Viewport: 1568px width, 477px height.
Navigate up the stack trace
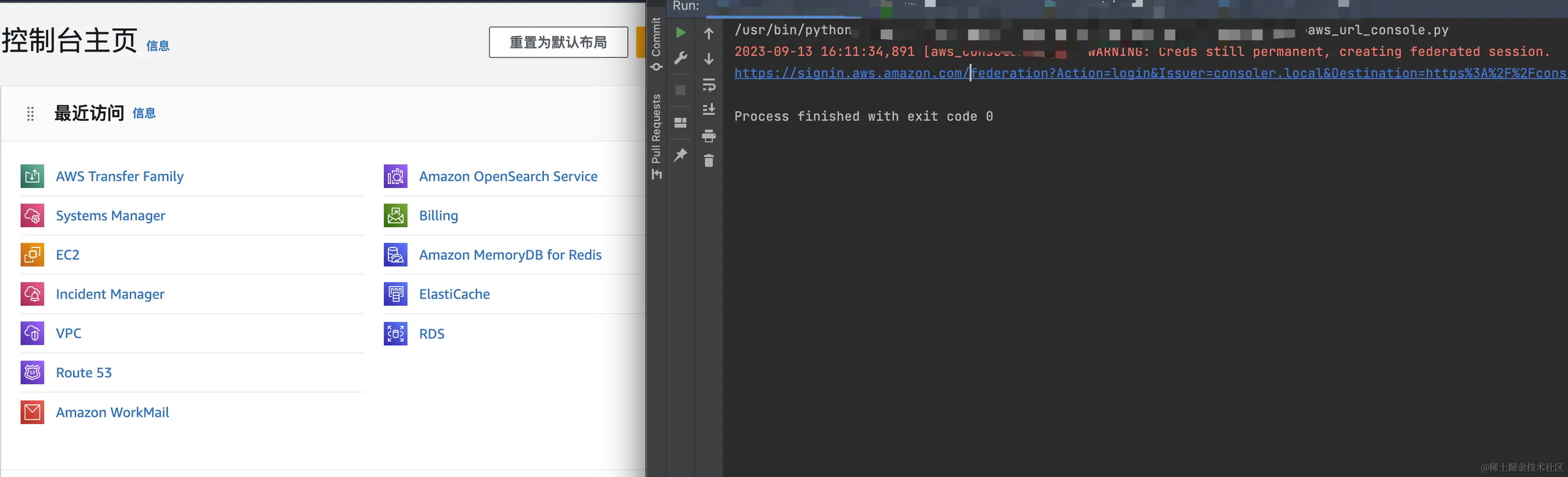[x=708, y=32]
